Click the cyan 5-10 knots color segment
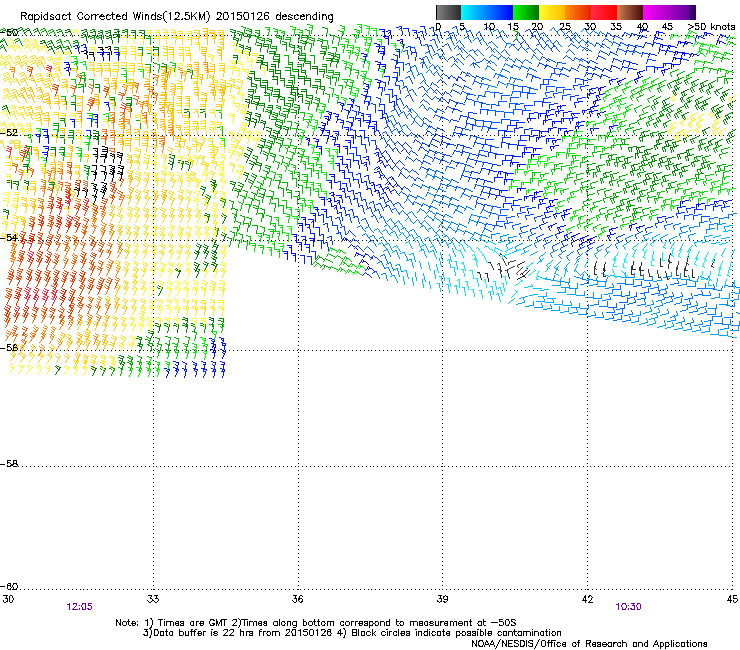Viewport: 740px width, 650px height. tap(474, 12)
